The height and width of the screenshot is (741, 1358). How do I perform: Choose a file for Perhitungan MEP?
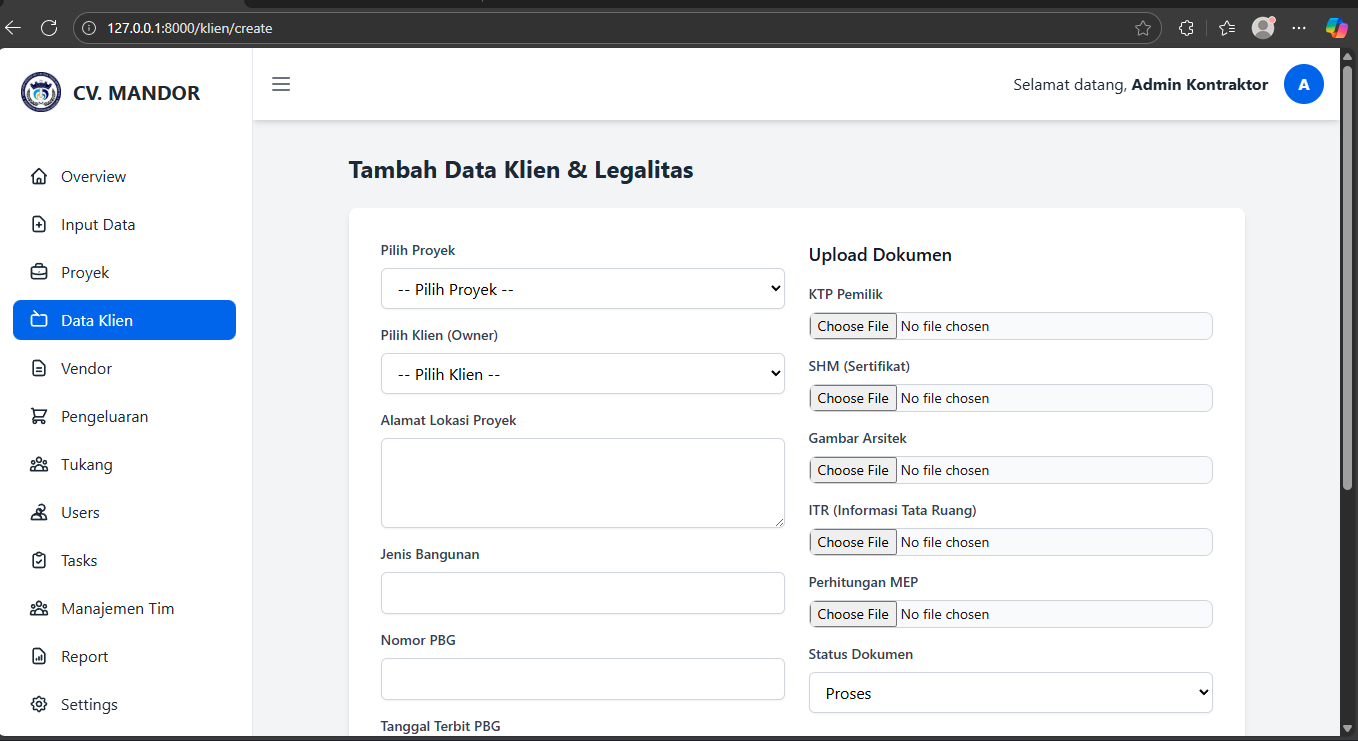click(852, 614)
